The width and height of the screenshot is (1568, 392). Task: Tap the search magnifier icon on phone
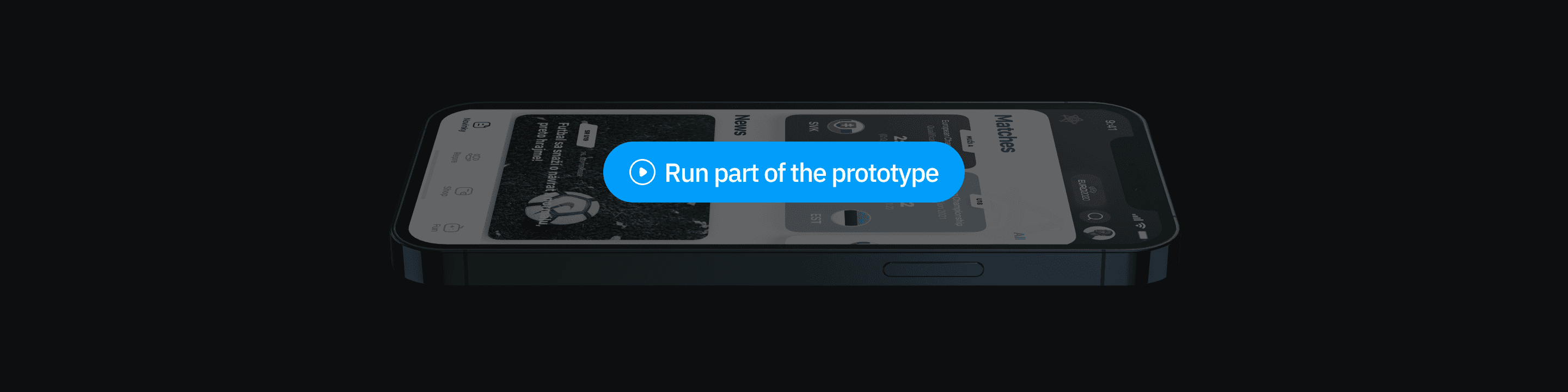coord(1094,216)
